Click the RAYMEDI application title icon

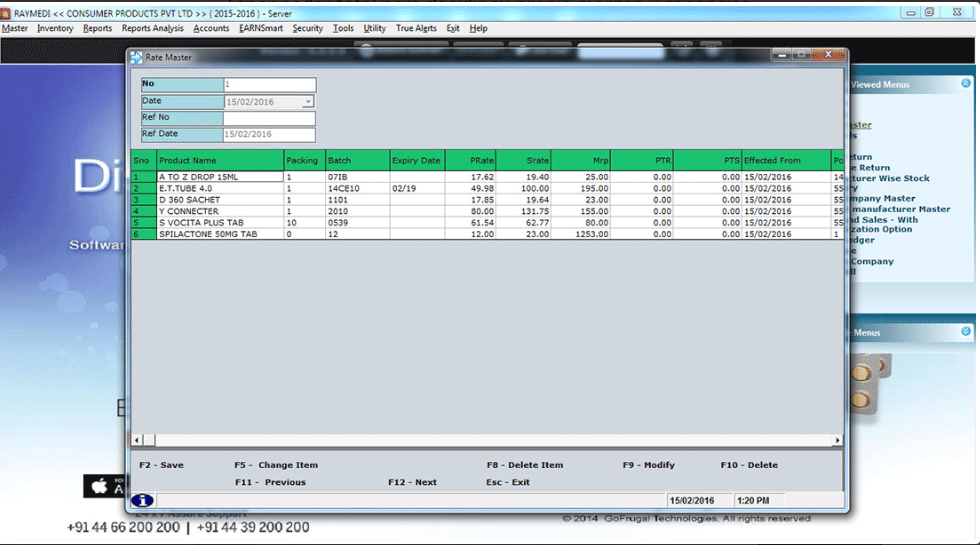pos(6,13)
